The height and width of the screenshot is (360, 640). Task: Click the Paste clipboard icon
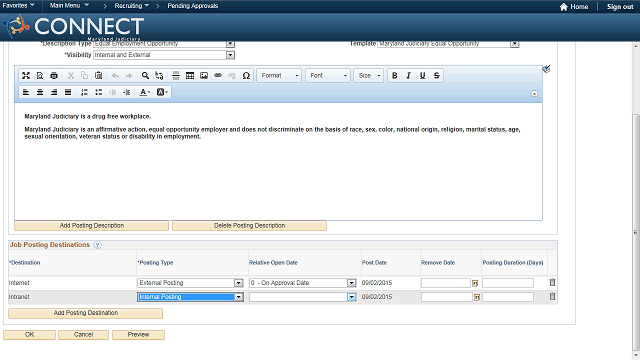[98, 76]
